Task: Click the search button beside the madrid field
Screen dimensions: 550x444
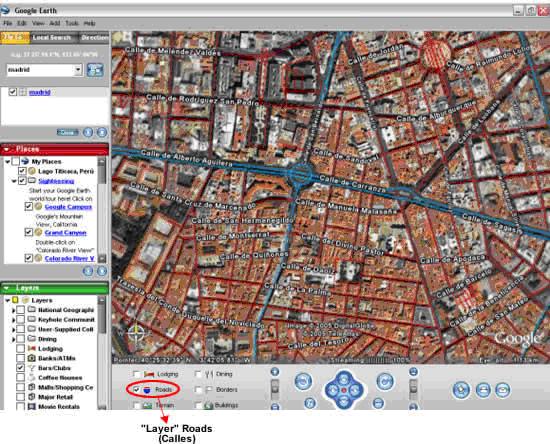Action: coord(95,70)
